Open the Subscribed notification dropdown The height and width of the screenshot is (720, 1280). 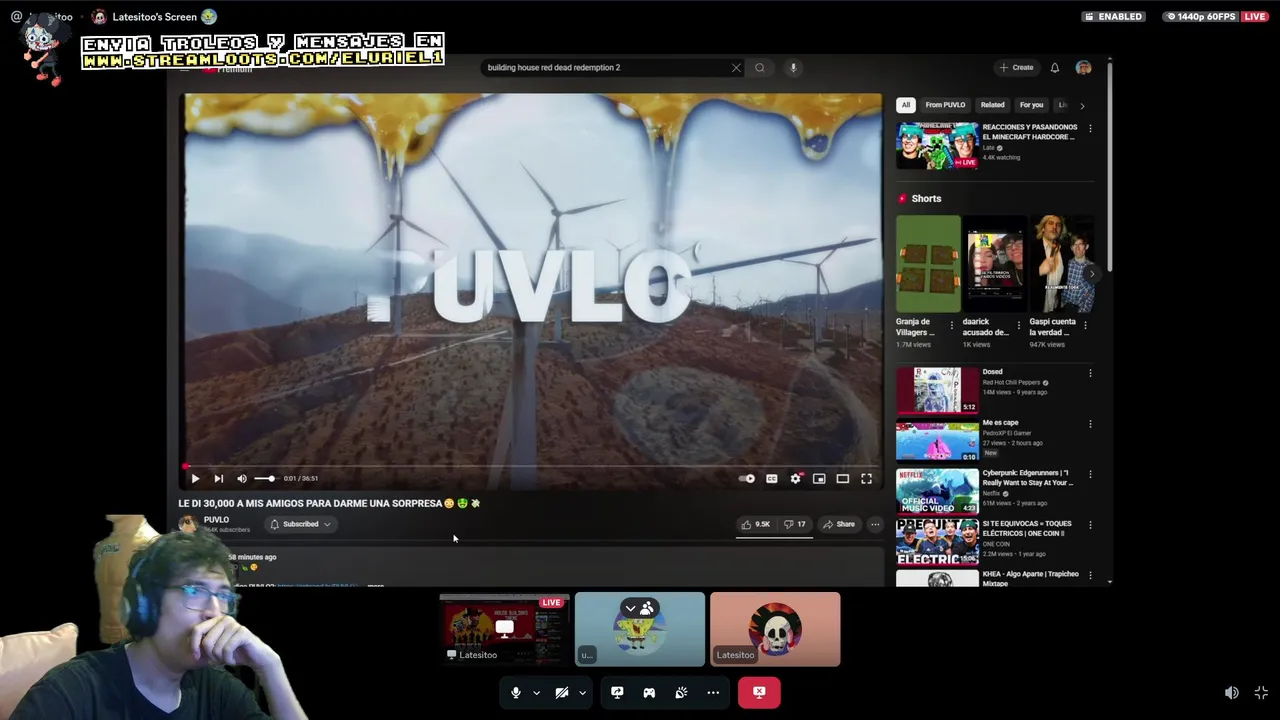(x=300, y=524)
